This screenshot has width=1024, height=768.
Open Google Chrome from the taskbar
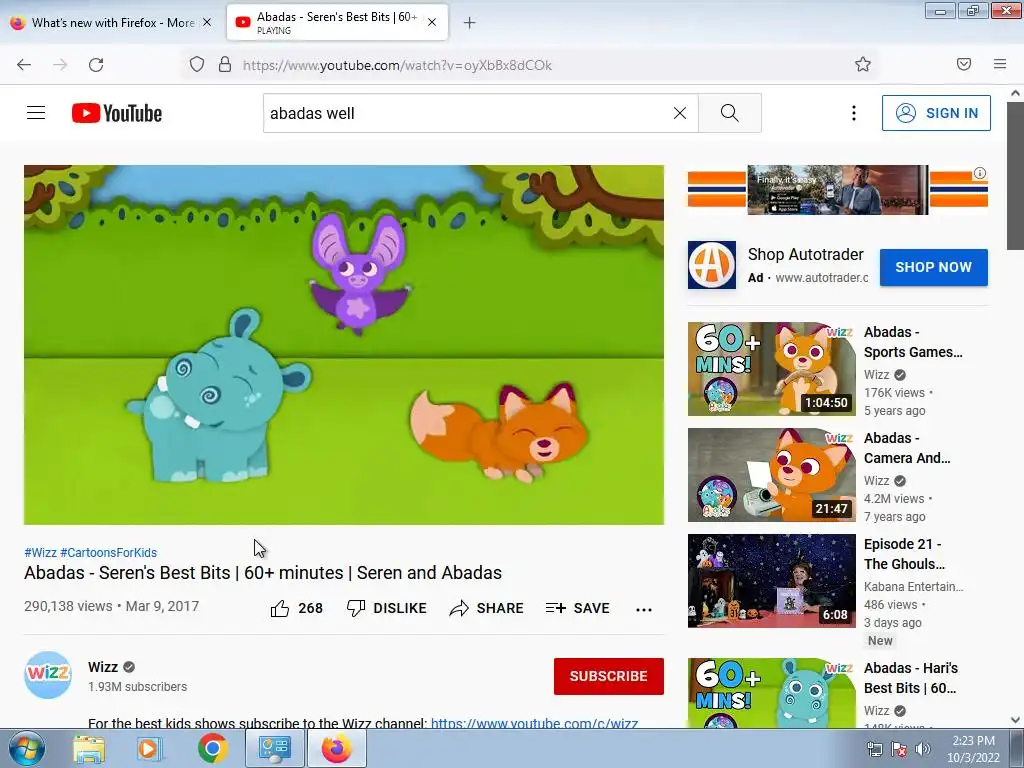tap(212, 748)
